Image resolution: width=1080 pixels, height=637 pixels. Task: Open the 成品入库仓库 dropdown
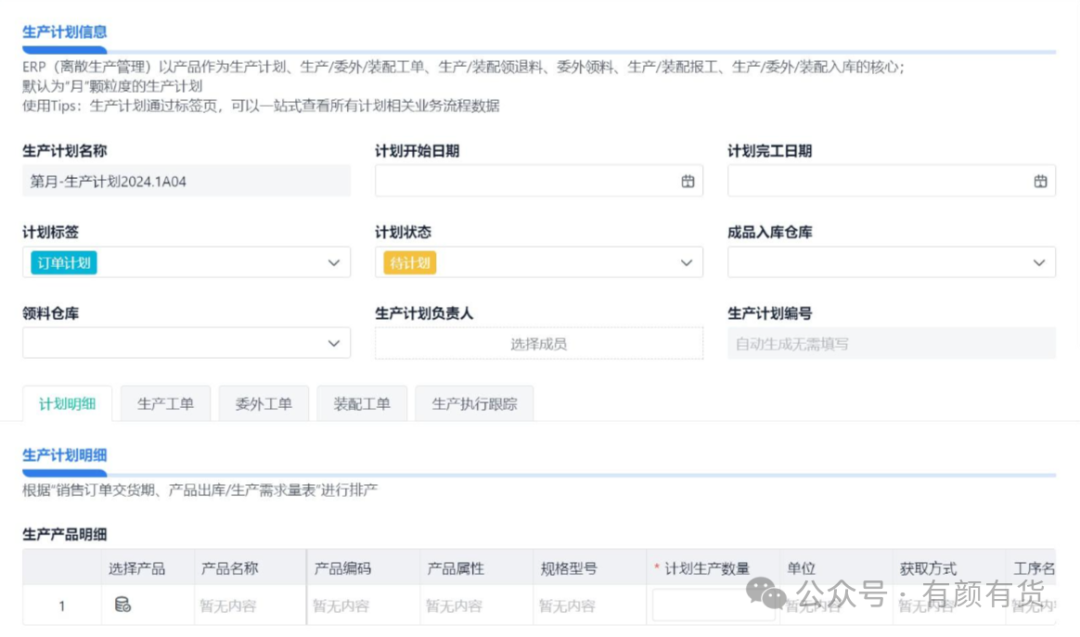1038,262
